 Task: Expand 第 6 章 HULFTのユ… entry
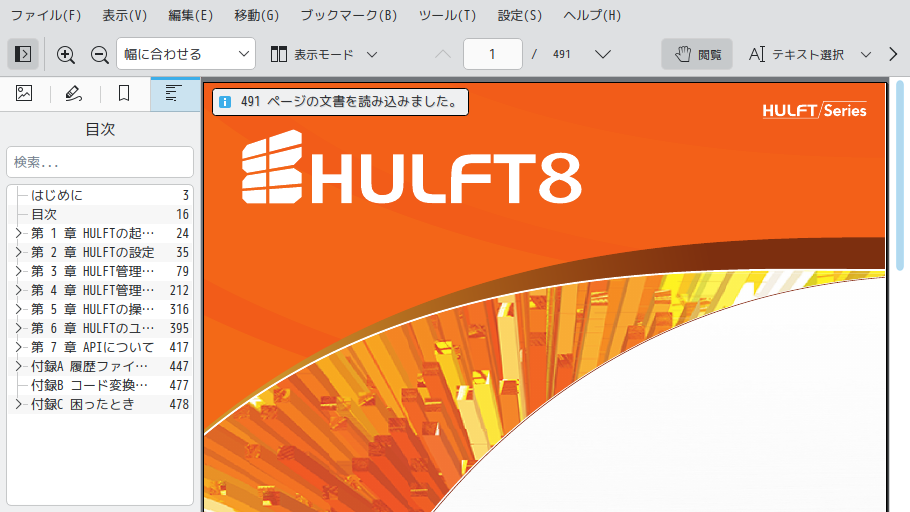tap(18, 328)
